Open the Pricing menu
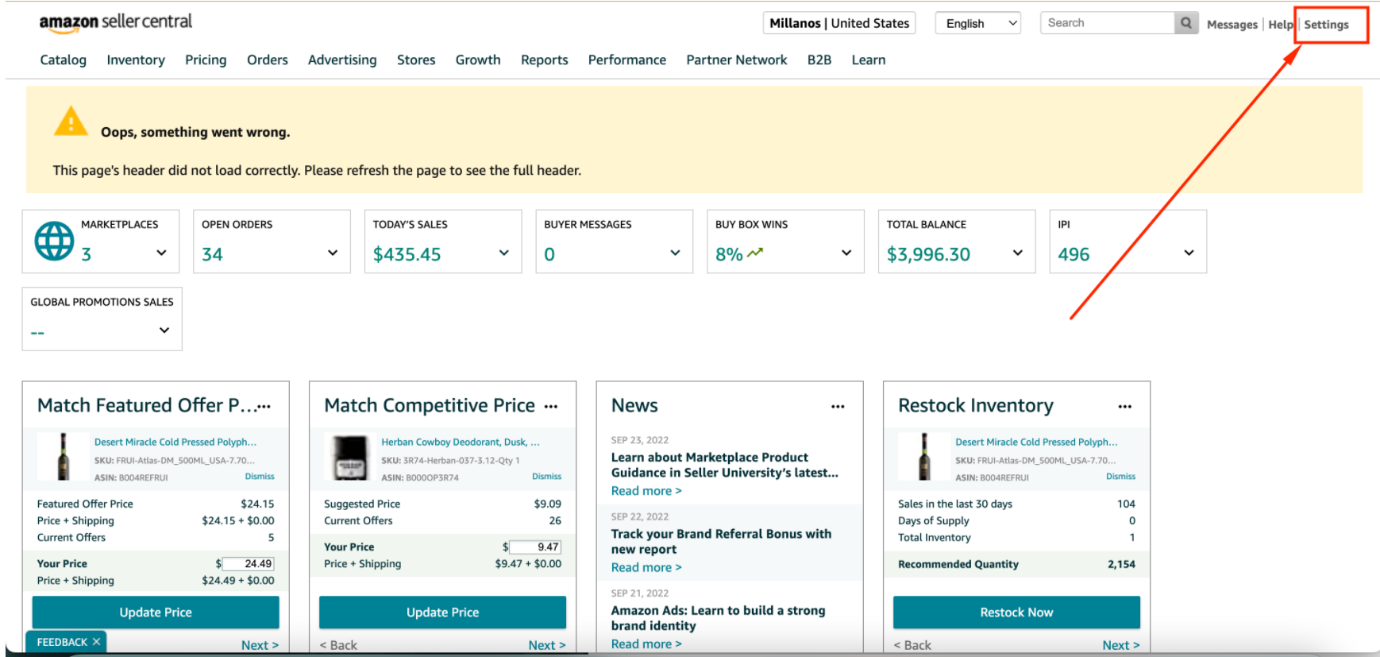The image size is (1380, 657). tap(206, 60)
